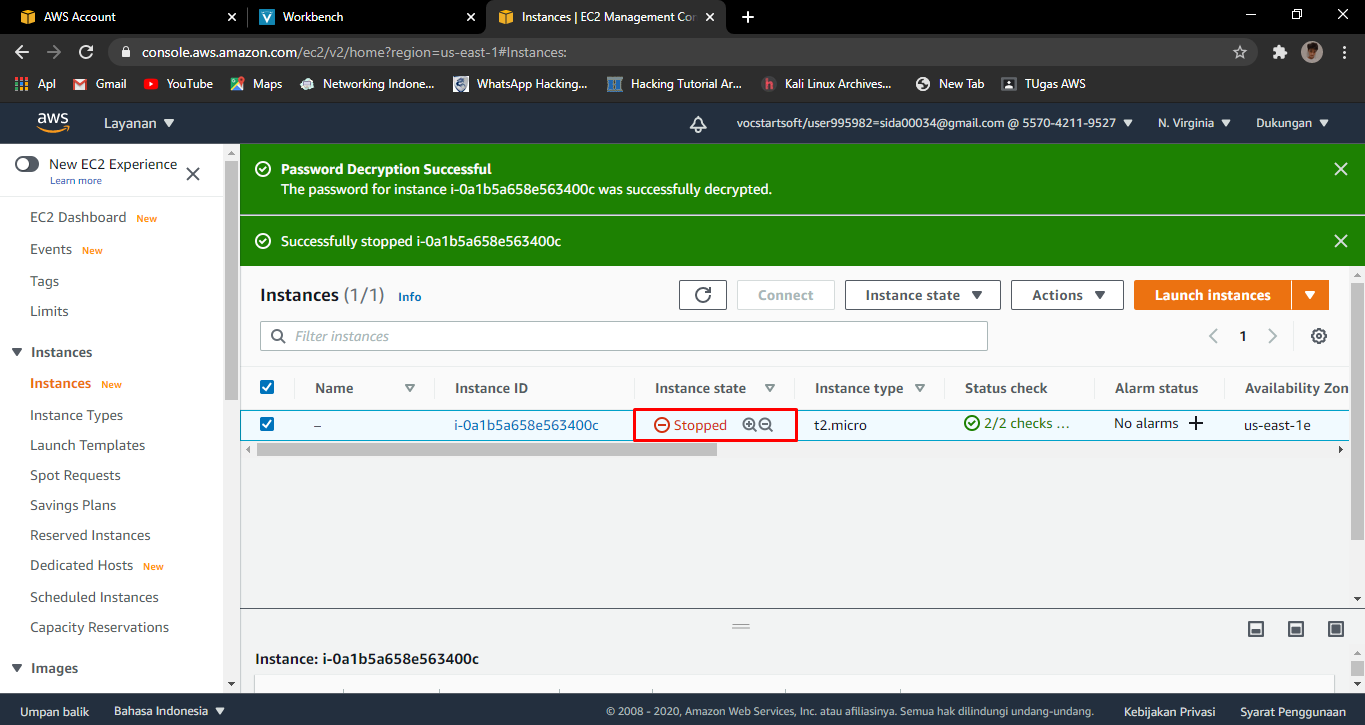Click Learn more under New EC2 Experience
The image size is (1365, 725).
coord(76,181)
